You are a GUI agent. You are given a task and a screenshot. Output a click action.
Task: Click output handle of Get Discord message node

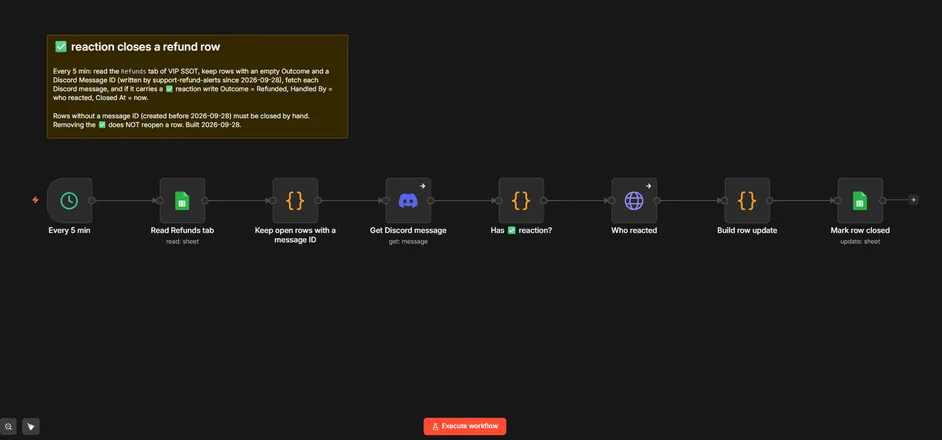(431, 201)
